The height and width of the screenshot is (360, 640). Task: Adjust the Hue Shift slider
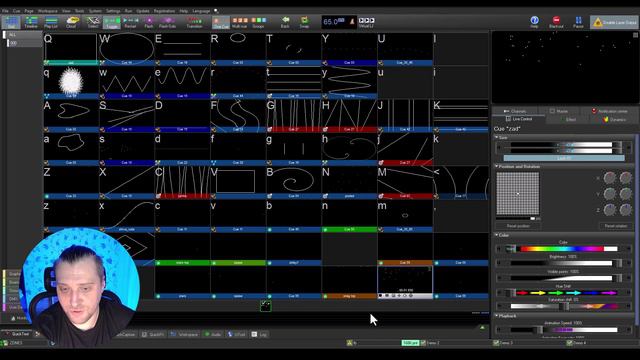pos(563,293)
